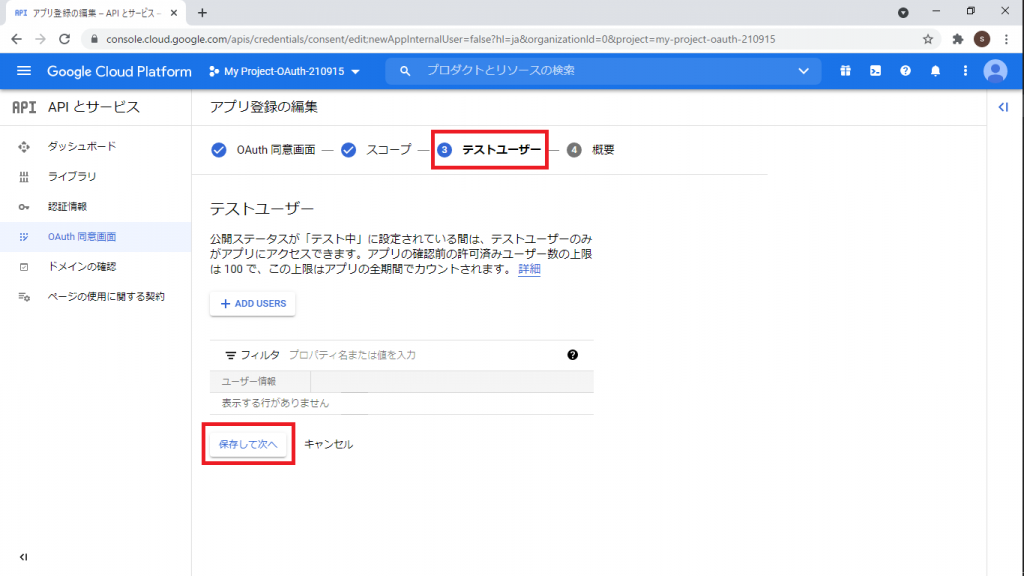This screenshot has height=576, width=1024.
Task: Open the My Project-OAuth-210915 project selector
Action: [283, 71]
